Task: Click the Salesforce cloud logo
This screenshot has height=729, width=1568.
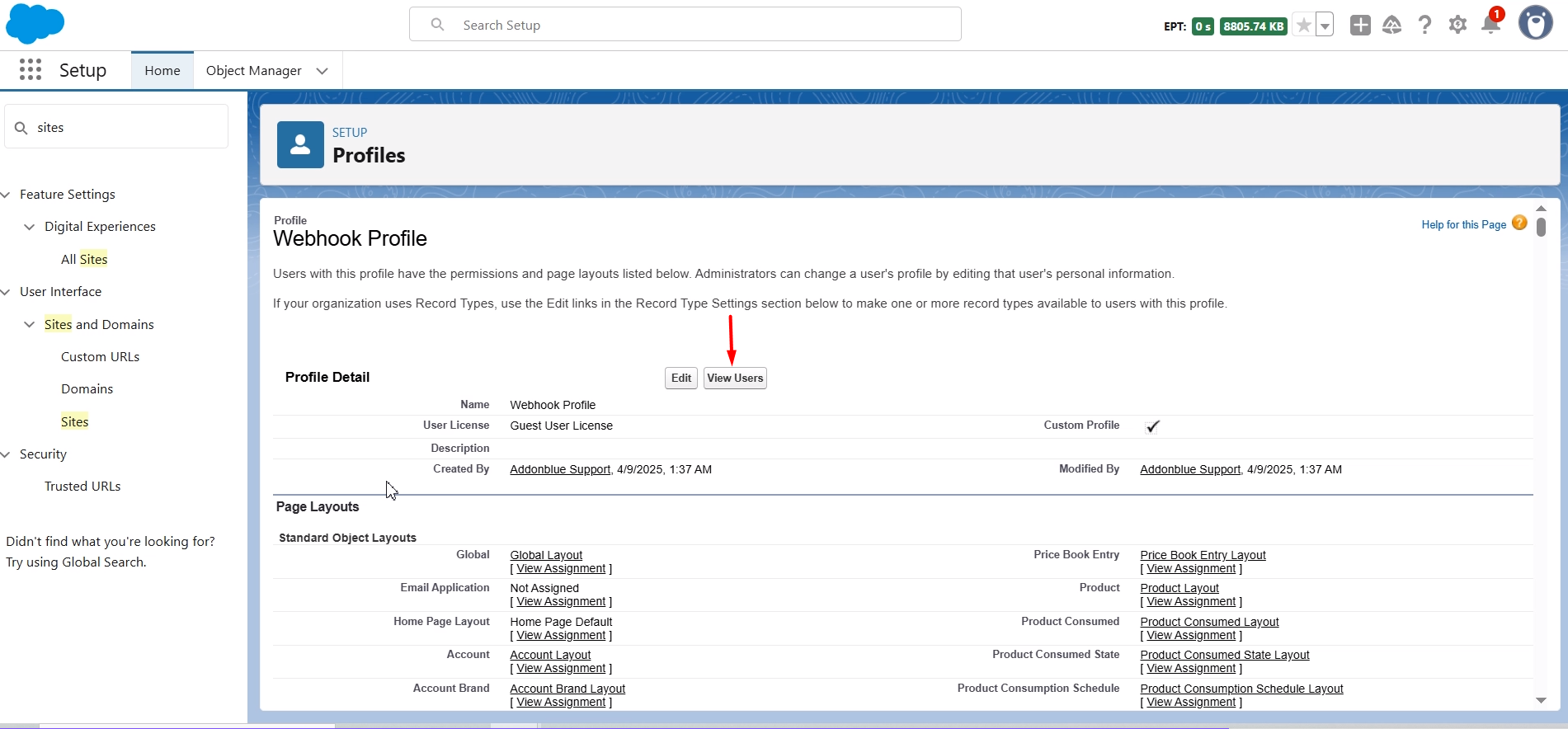Action: point(35,24)
